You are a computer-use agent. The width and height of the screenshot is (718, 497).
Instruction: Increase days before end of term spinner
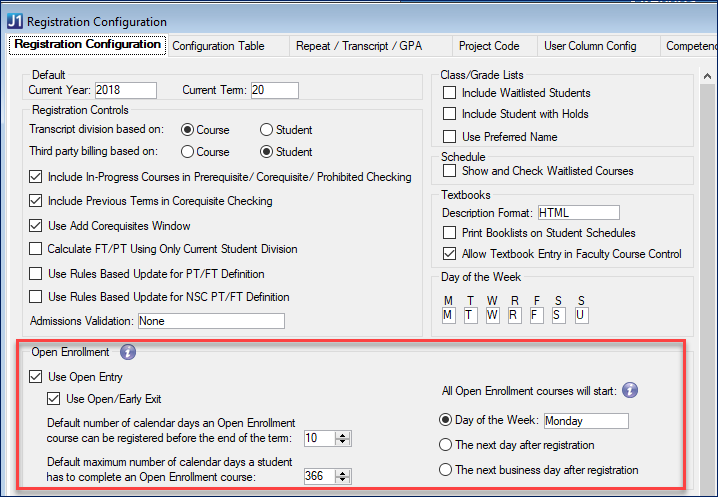[343, 434]
